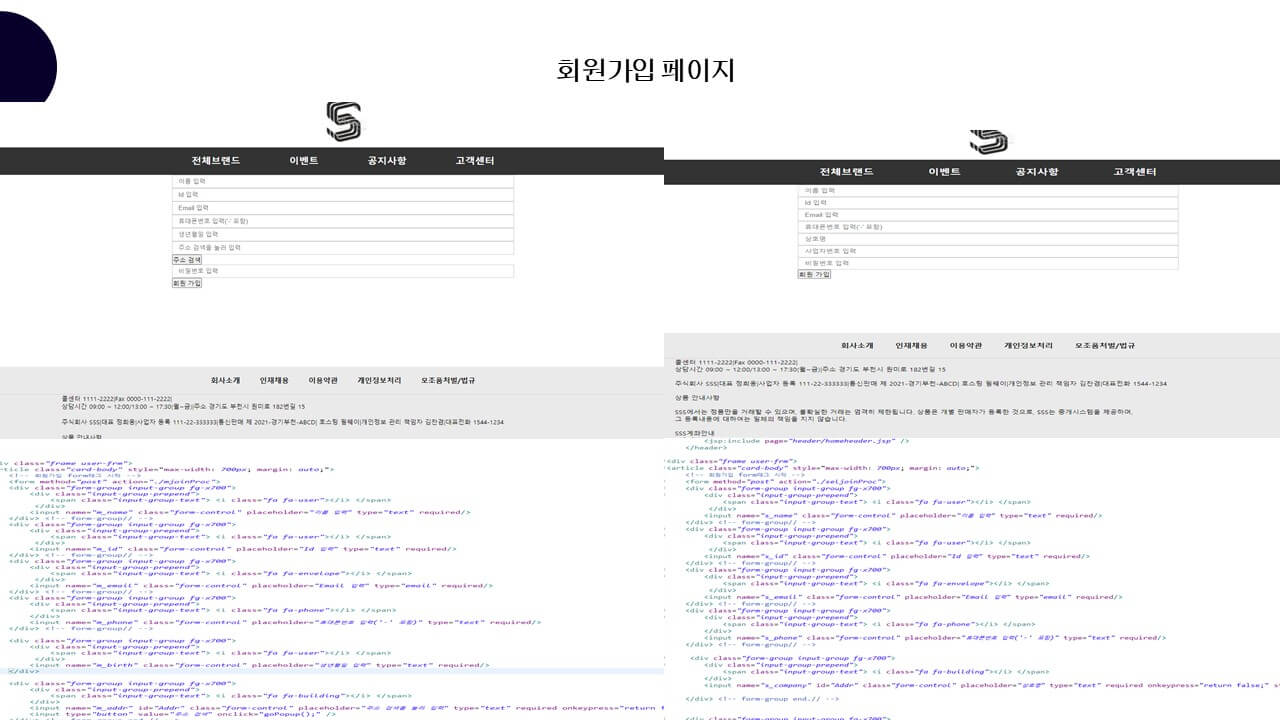Open 인재채용 footer link on left page
This screenshot has height=720, width=1280.
click(274, 381)
